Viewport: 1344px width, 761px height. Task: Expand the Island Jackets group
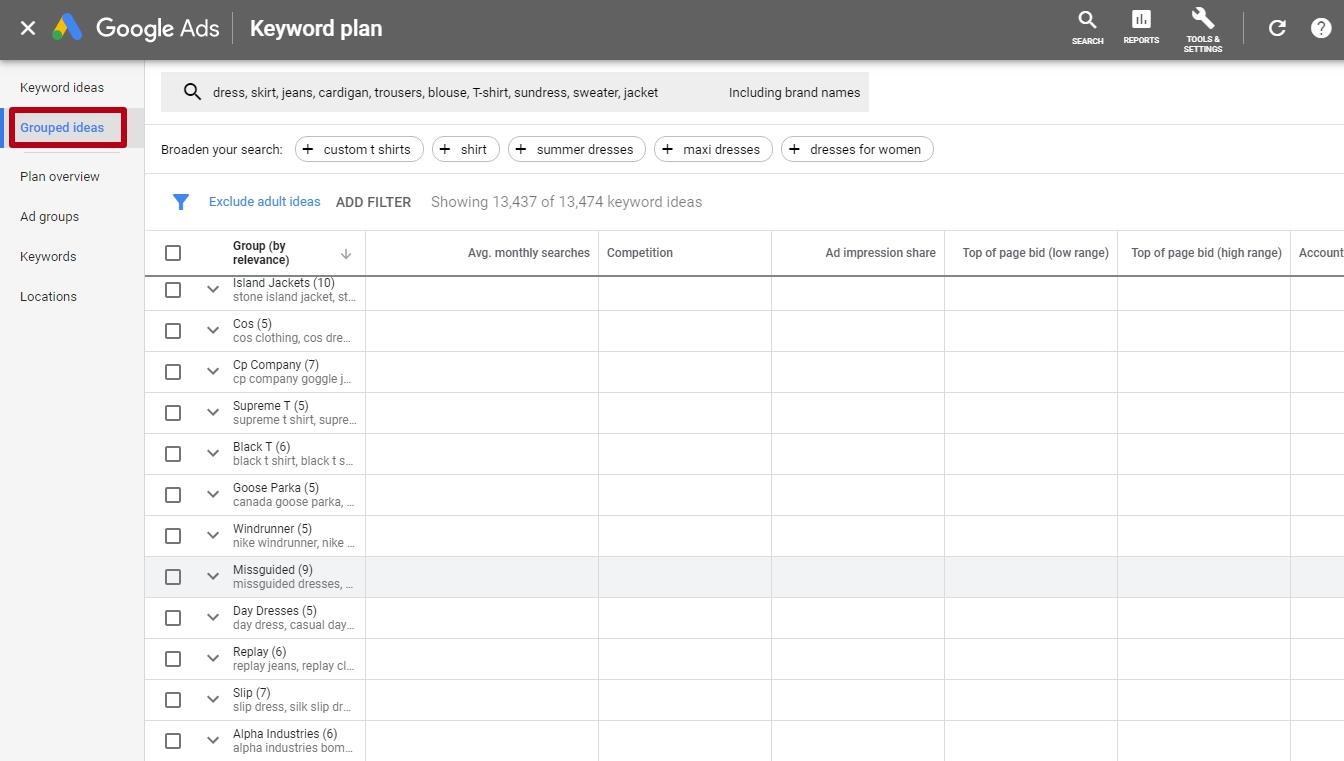(x=212, y=290)
